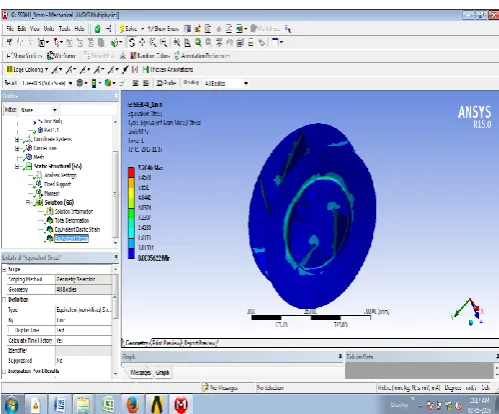The height and width of the screenshot is (414, 499).
Task: Open Excel from taskbar
Action: [x=109, y=405]
